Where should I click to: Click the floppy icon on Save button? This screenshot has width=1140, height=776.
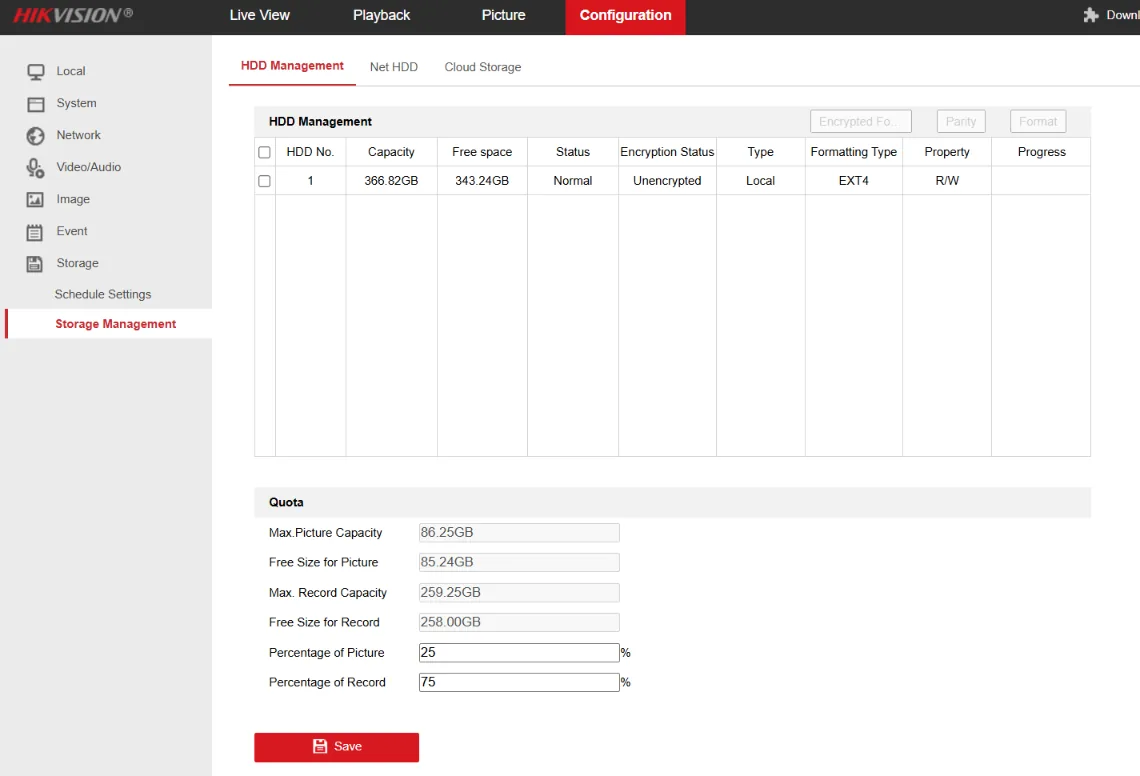pyautogui.click(x=320, y=746)
